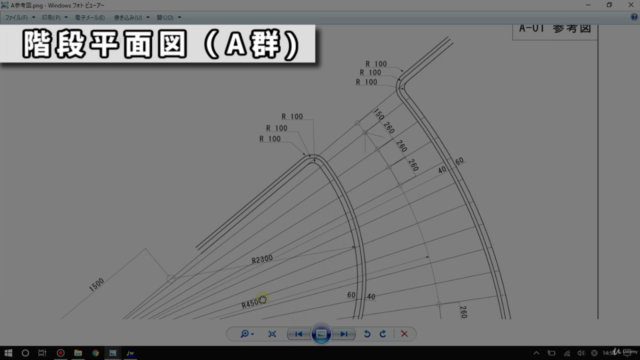Click the network tray icon
Screen dimensions: 640x360
coord(567,353)
